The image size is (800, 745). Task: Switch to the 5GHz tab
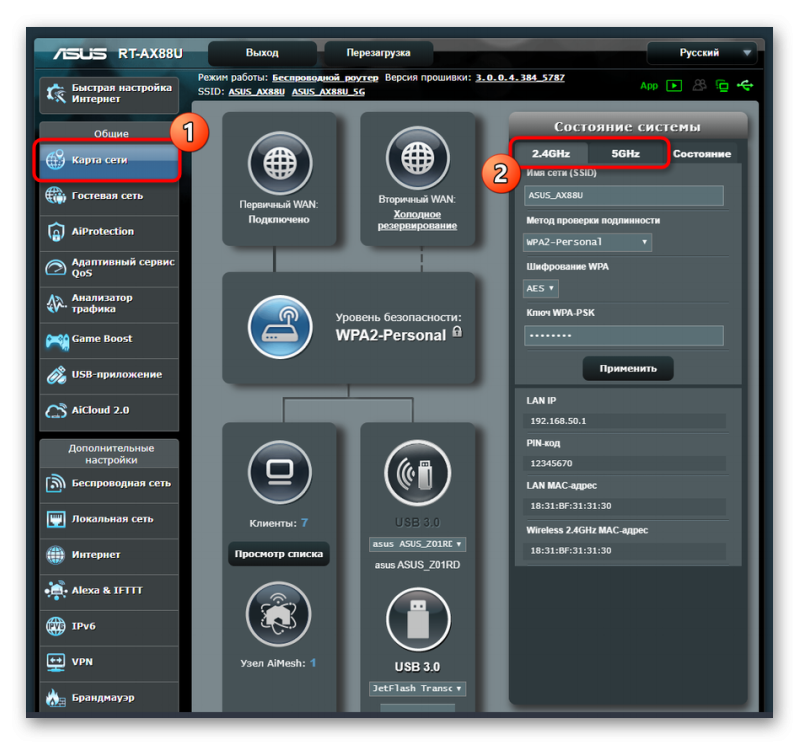point(626,154)
